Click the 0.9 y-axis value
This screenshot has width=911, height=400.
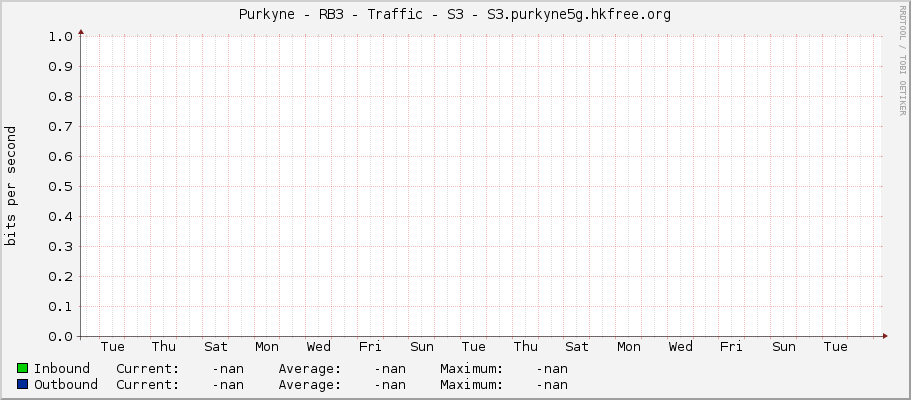(60, 67)
